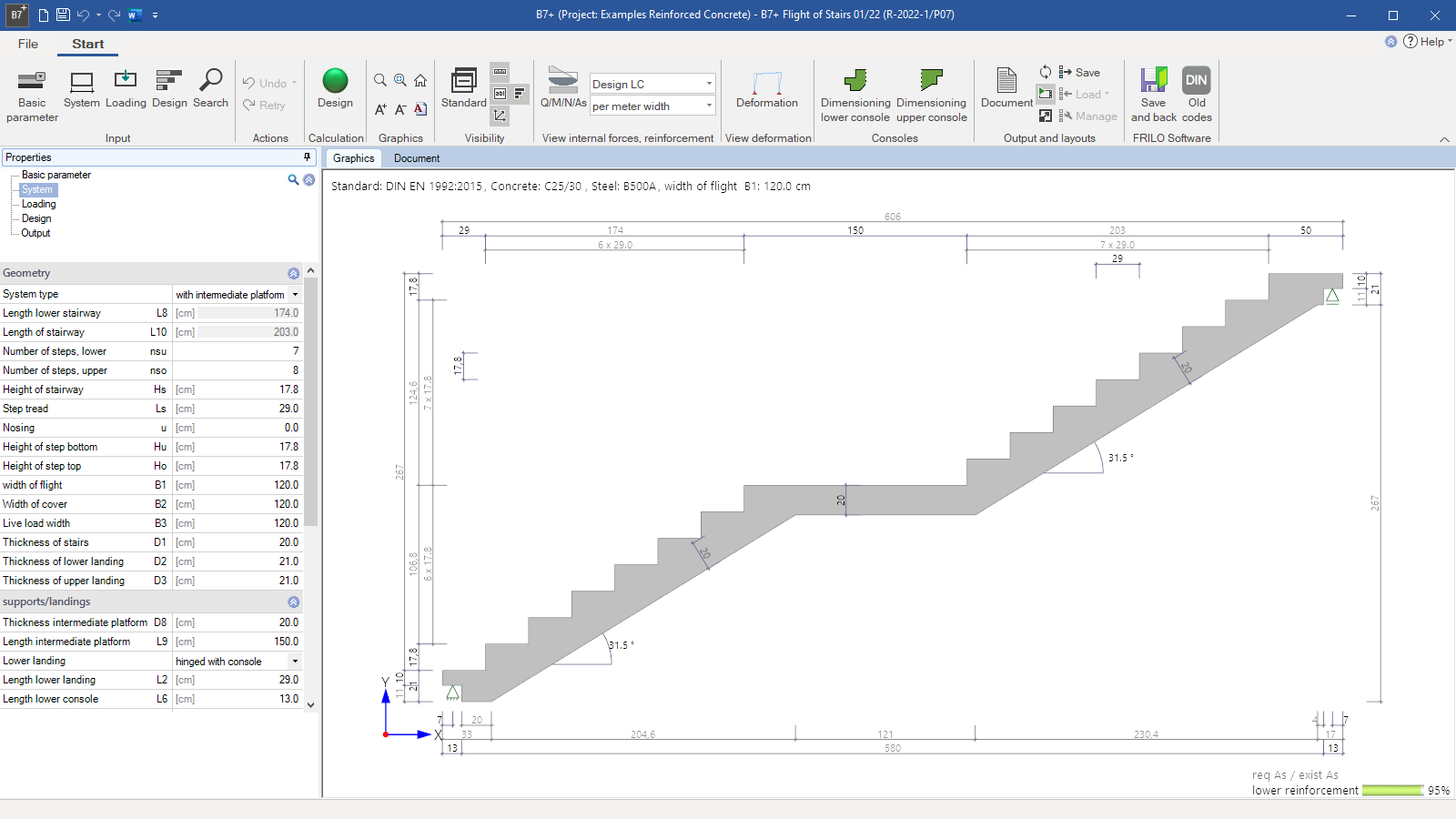Open the Help menu
The height and width of the screenshot is (819, 1456).
(x=1427, y=41)
